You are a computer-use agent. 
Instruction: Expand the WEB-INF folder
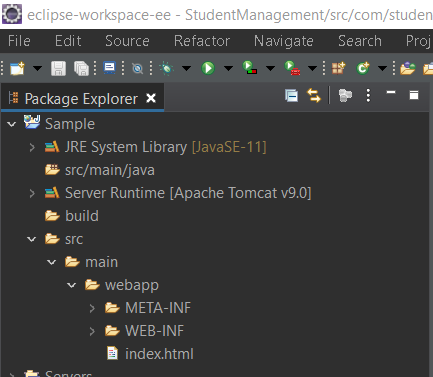[x=92, y=331]
